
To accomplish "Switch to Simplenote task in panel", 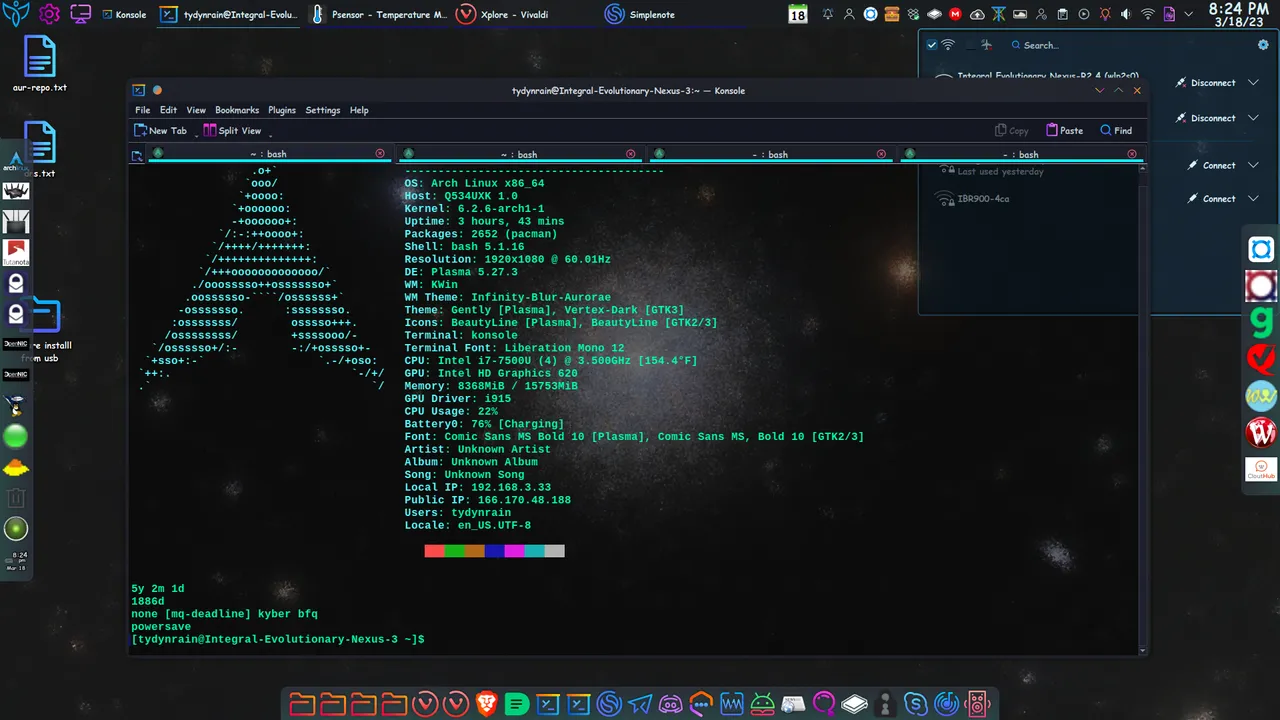I will tap(640, 15).
